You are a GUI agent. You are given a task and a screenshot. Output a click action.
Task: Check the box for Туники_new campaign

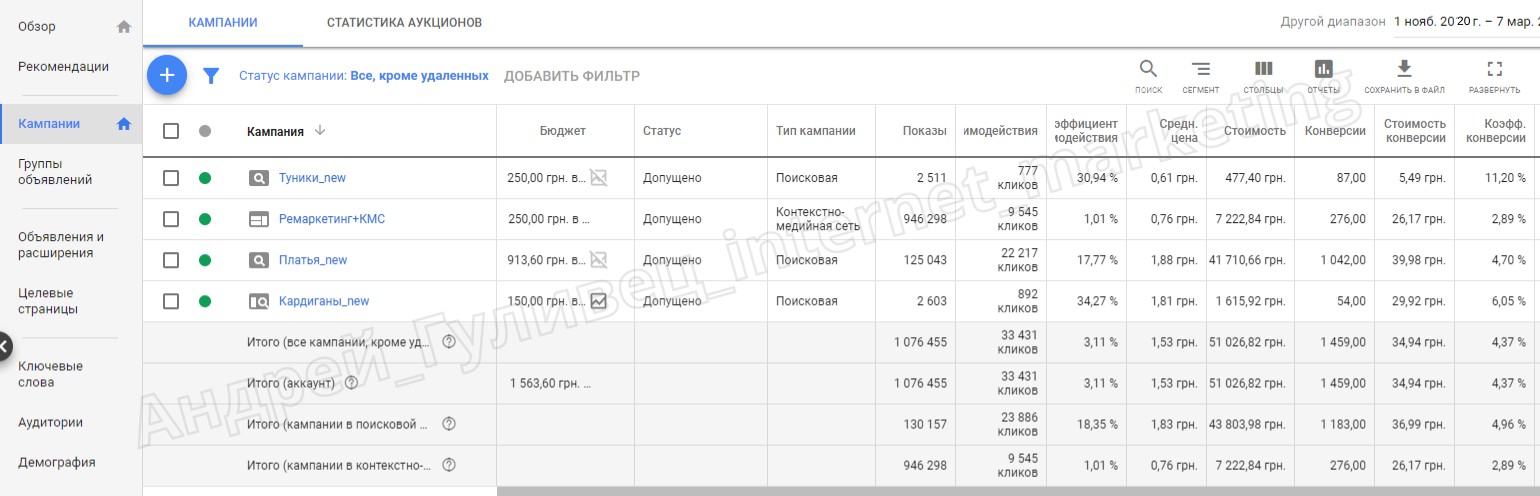coord(171,178)
